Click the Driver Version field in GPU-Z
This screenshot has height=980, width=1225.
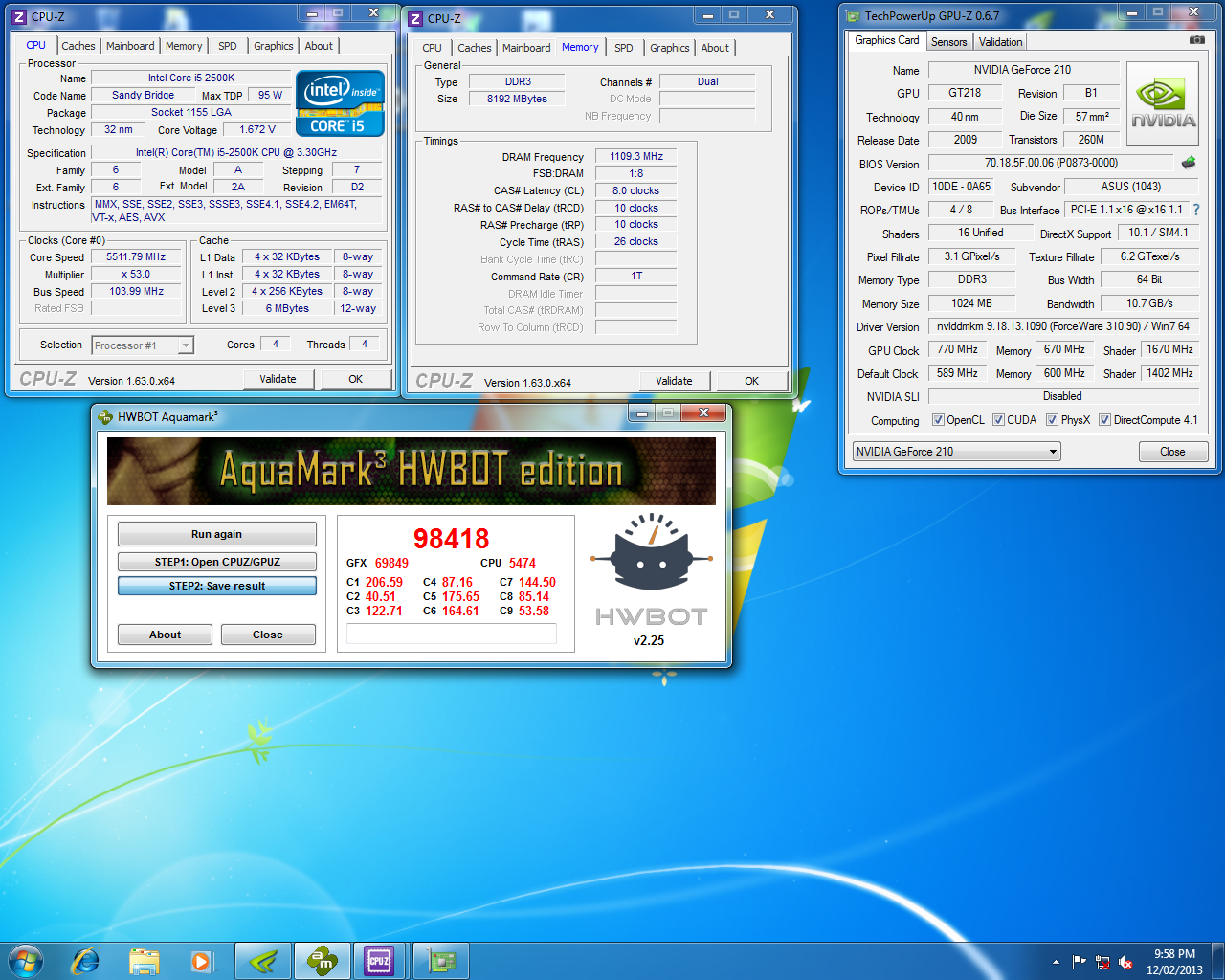pyautogui.click(x=1063, y=326)
